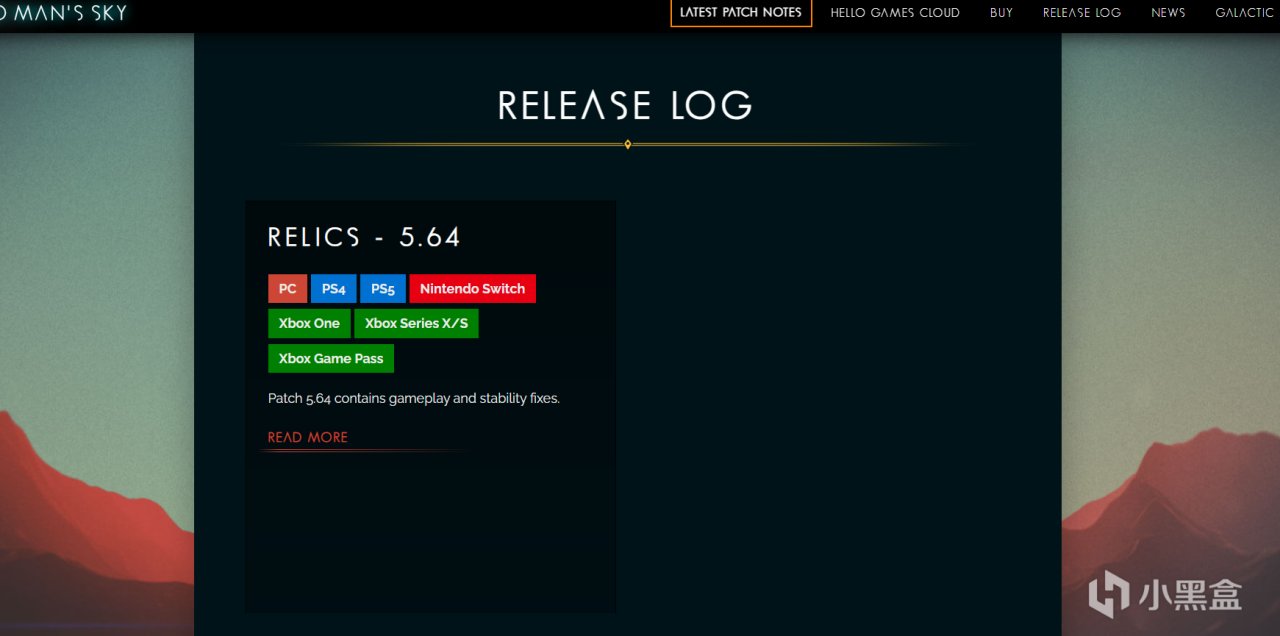This screenshot has width=1280, height=636.
Task: Click the patch 5.64 description text
Action: pyautogui.click(x=414, y=398)
